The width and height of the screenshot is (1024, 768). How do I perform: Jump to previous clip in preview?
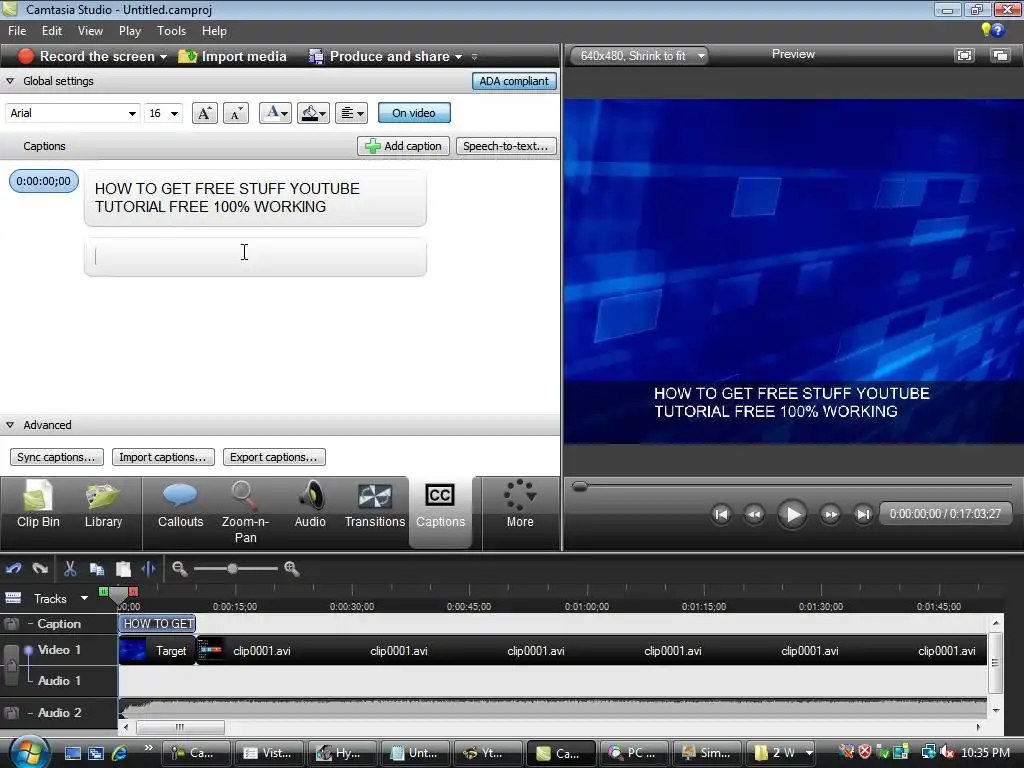[721, 515]
